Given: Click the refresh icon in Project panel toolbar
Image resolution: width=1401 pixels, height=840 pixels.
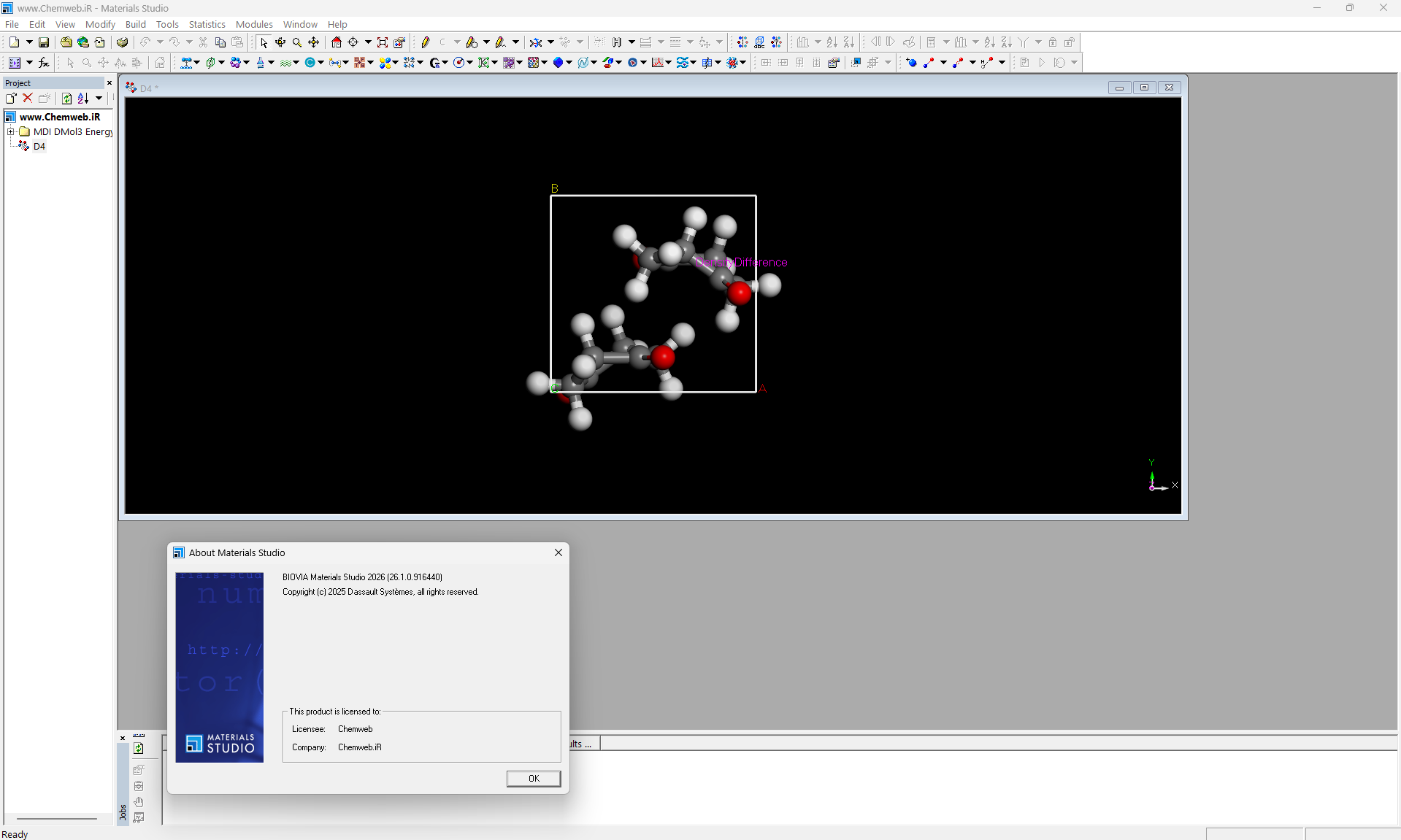Looking at the screenshot, I should (66, 98).
